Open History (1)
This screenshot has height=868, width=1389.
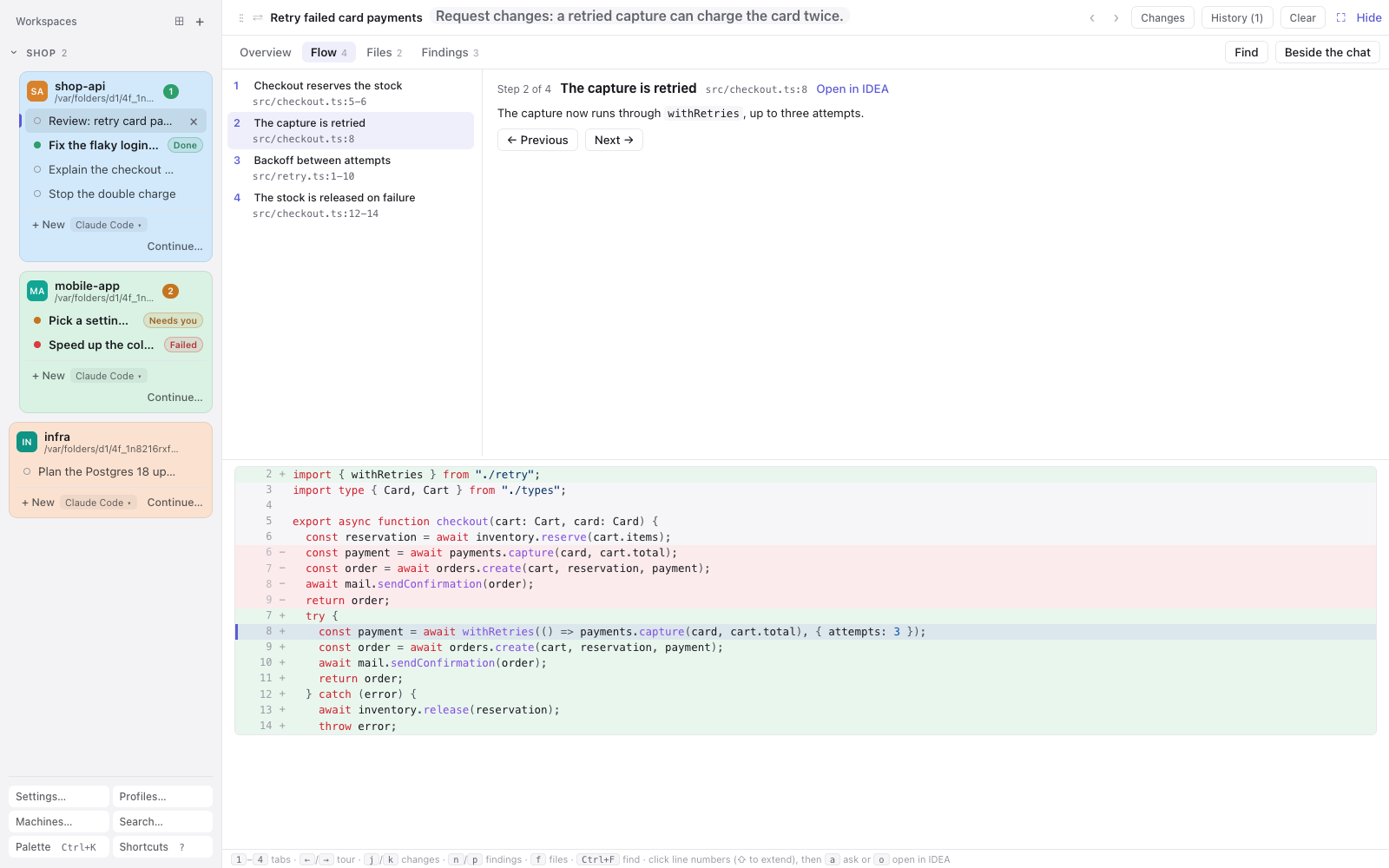point(1237,17)
